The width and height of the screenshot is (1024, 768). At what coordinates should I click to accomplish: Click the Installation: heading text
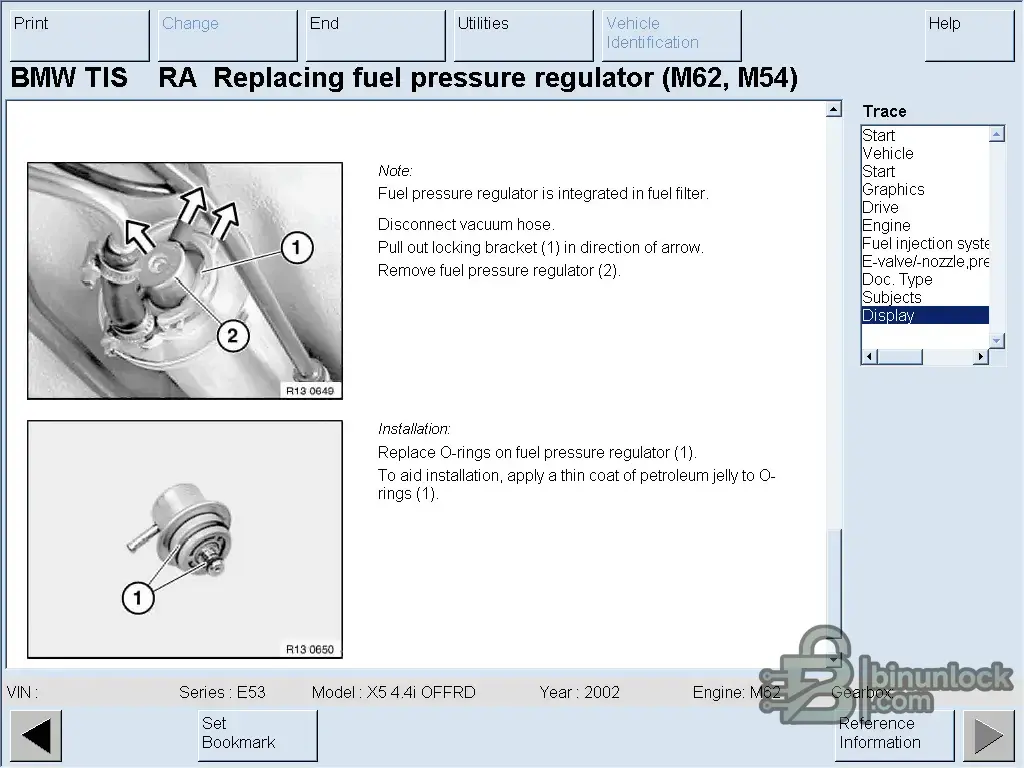click(x=414, y=429)
